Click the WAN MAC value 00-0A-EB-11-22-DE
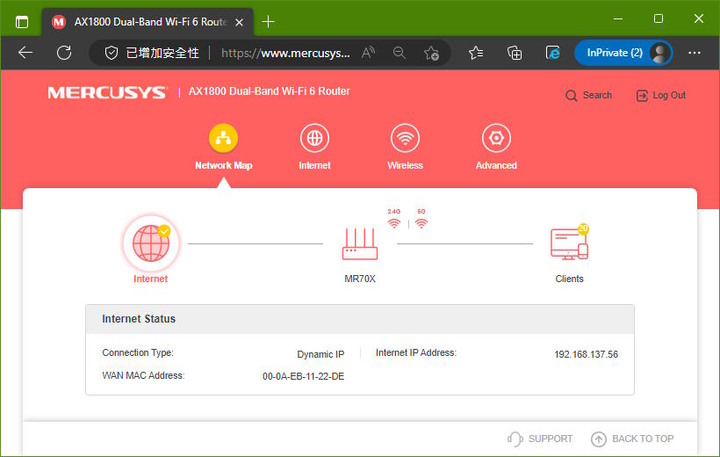 [x=303, y=376]
